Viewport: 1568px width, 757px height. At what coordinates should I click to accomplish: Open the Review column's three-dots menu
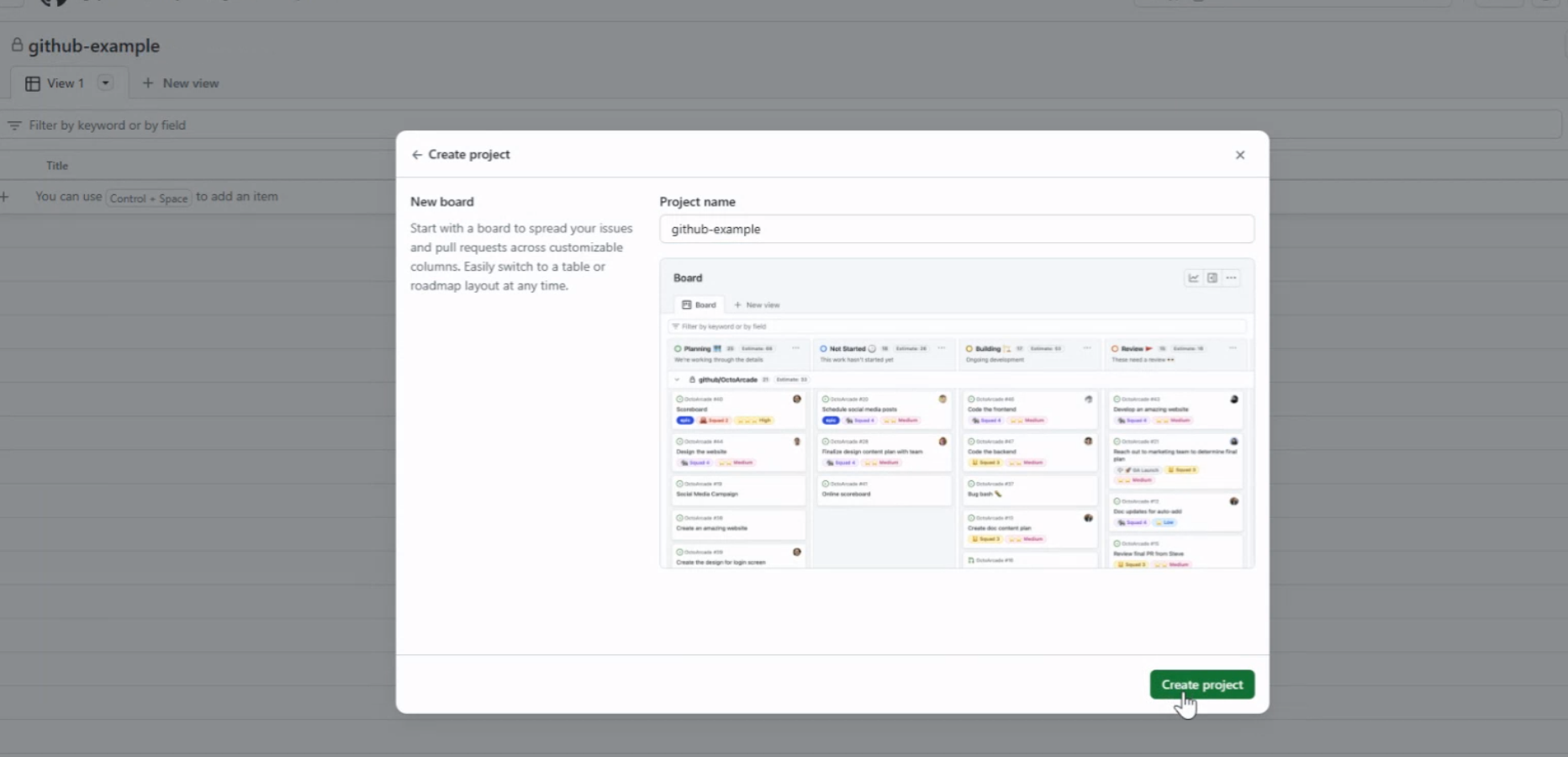(1233, 348)
